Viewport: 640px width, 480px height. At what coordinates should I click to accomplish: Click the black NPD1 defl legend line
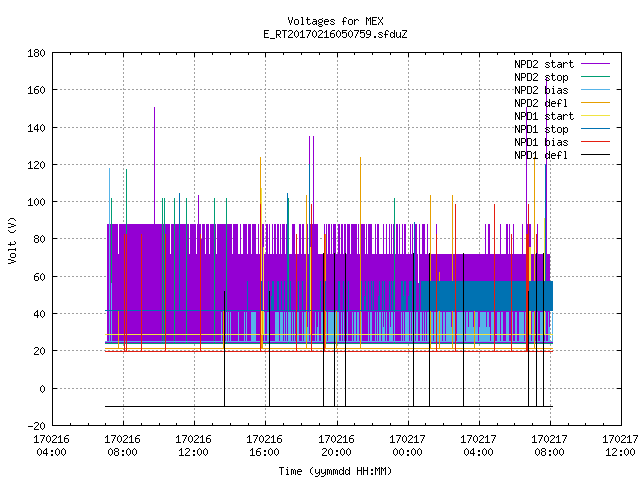pyautogui.click(x=595, y=155)
